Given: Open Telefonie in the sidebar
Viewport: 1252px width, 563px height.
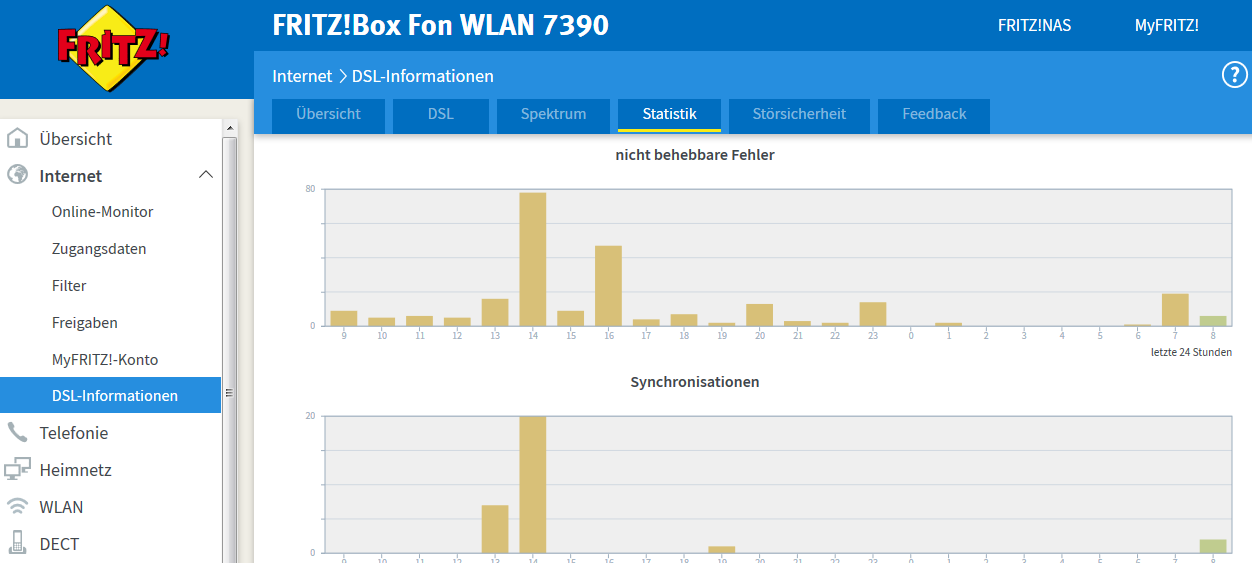Looking at the screenshot, I should click(74, 433).
